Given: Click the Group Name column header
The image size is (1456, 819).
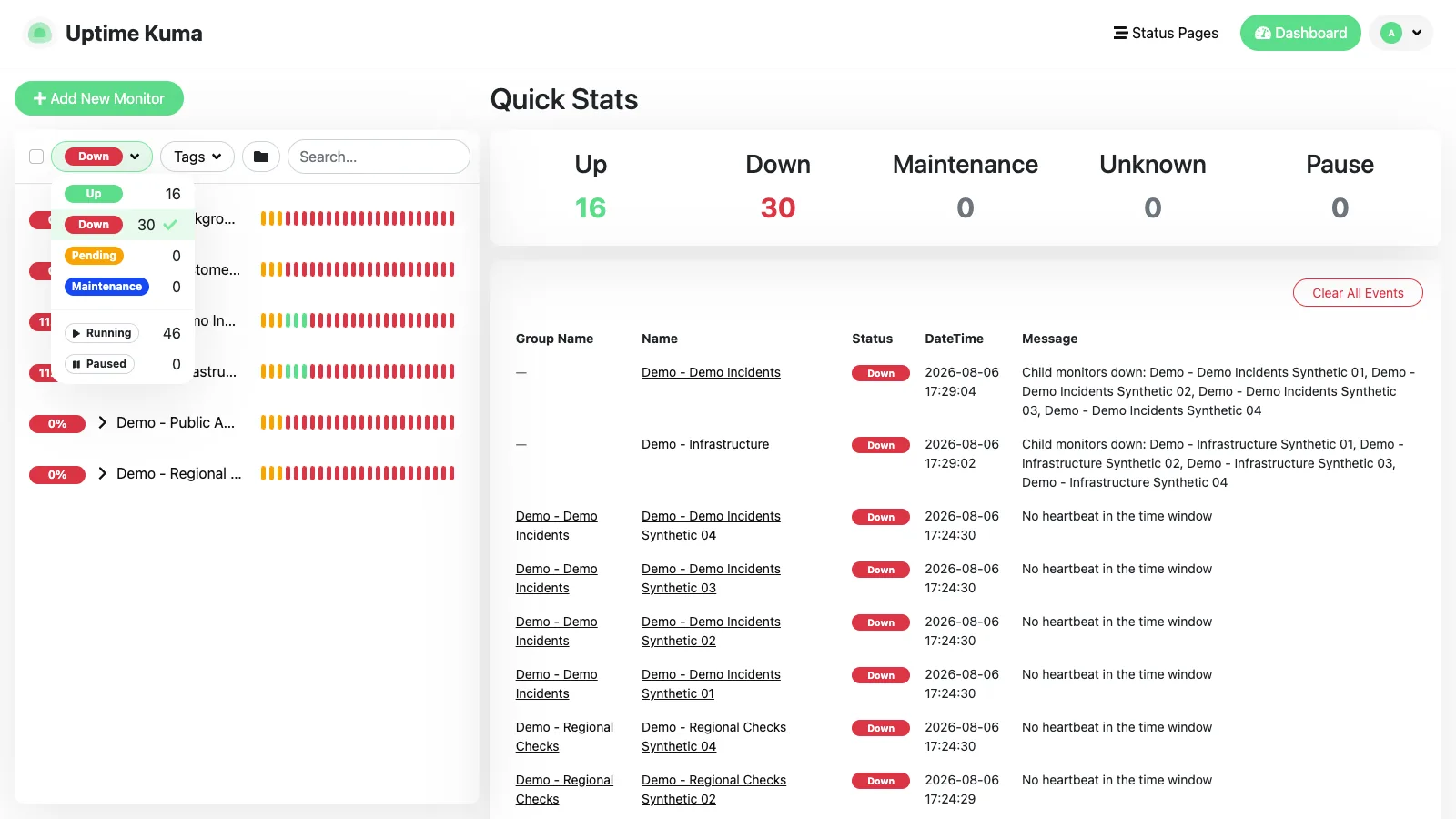Looking at the screenshot, I should click(554, 339).
